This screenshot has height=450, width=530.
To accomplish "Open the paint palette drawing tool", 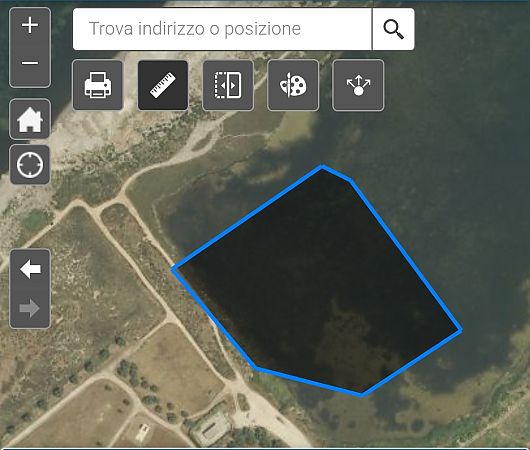I will coord(293,85).
